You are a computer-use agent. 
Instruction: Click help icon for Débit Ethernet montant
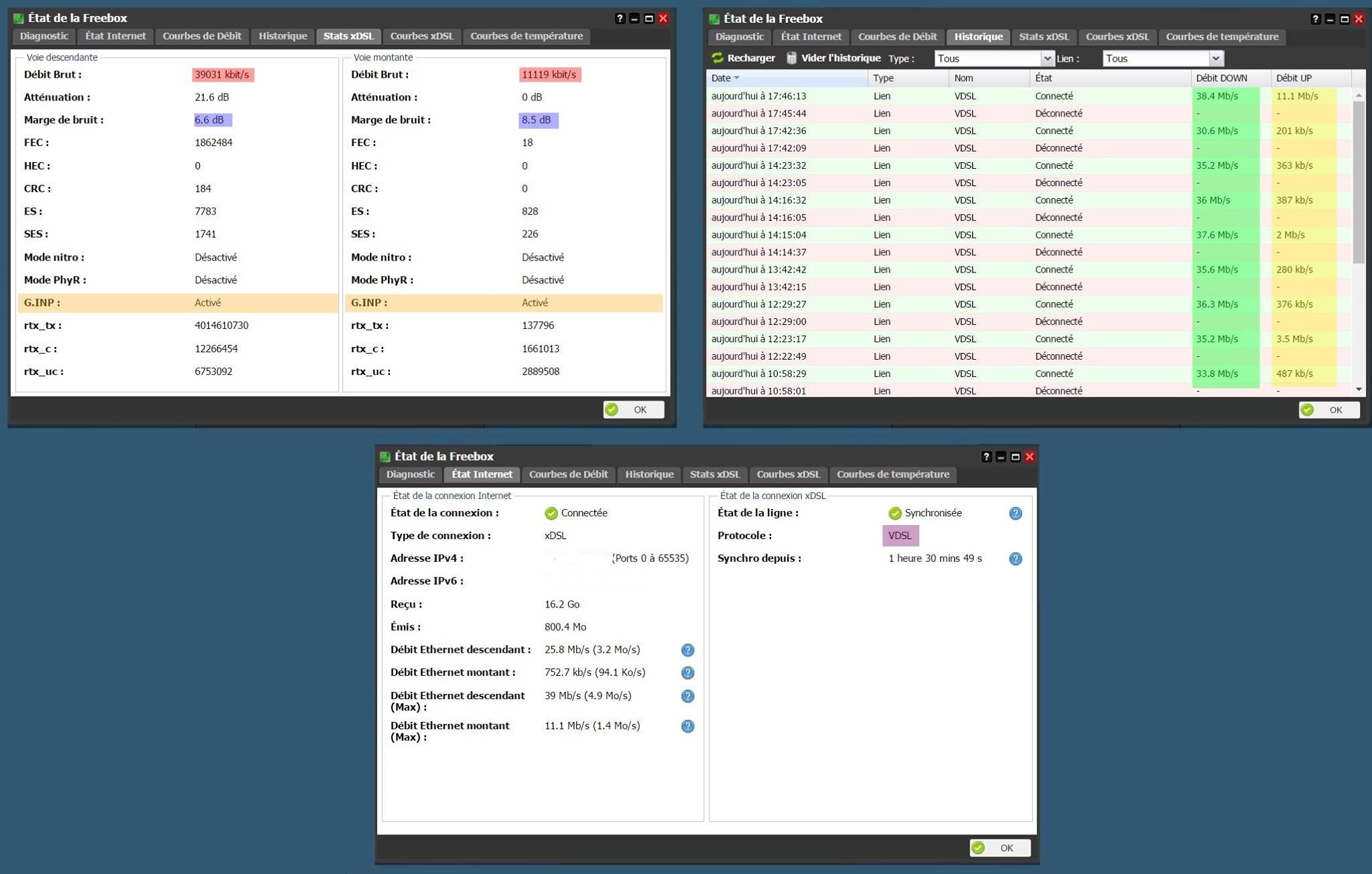pos(687,673)
